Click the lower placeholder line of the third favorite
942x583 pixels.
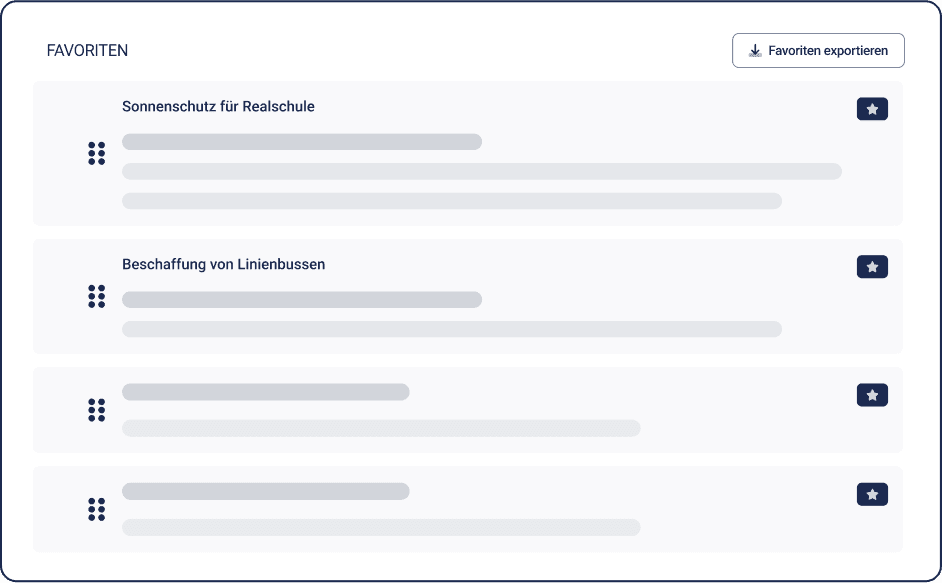click(380, 428)
